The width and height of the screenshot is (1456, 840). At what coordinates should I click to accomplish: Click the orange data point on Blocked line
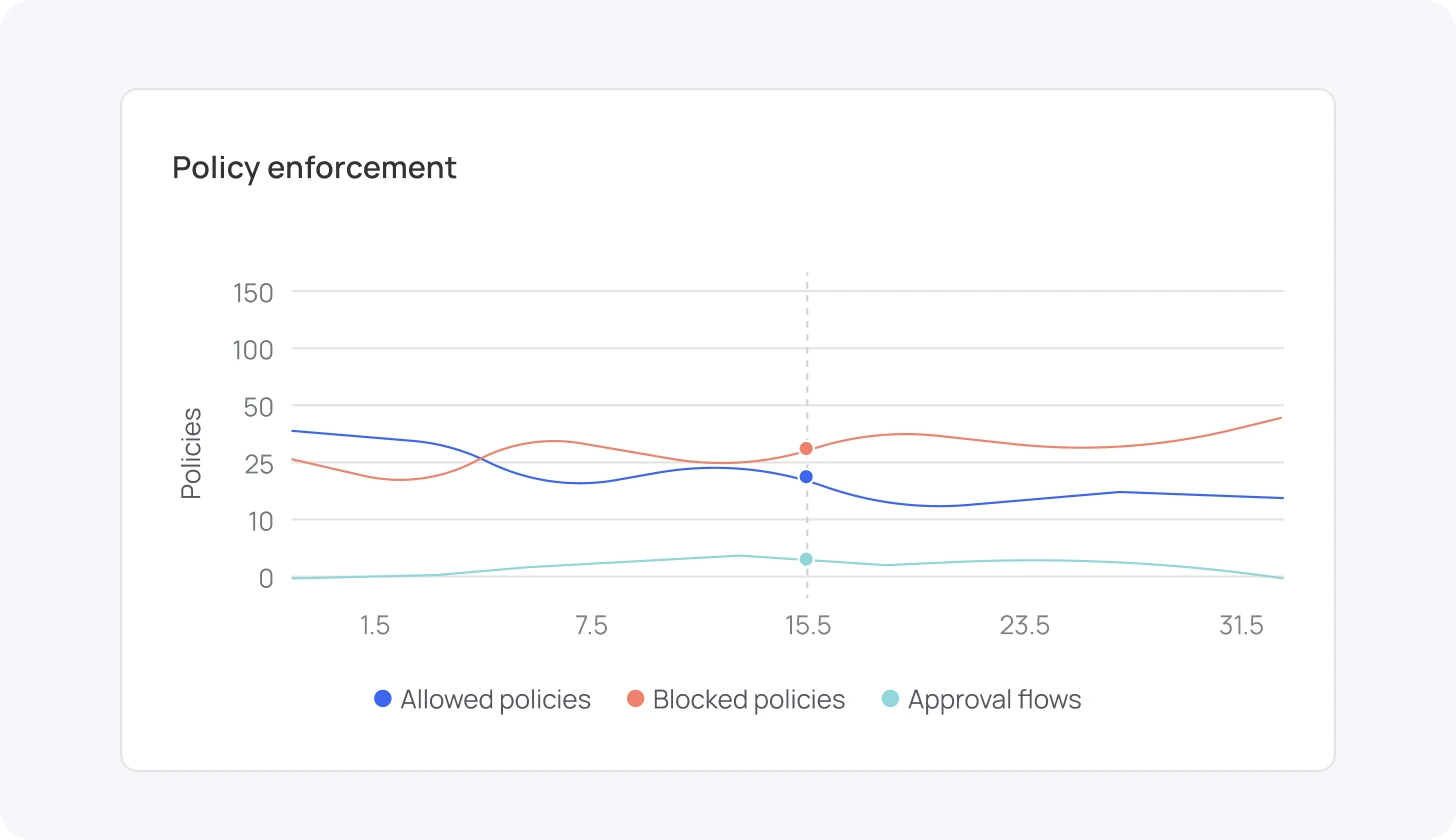pyautogui.click(x=806, y=449)
